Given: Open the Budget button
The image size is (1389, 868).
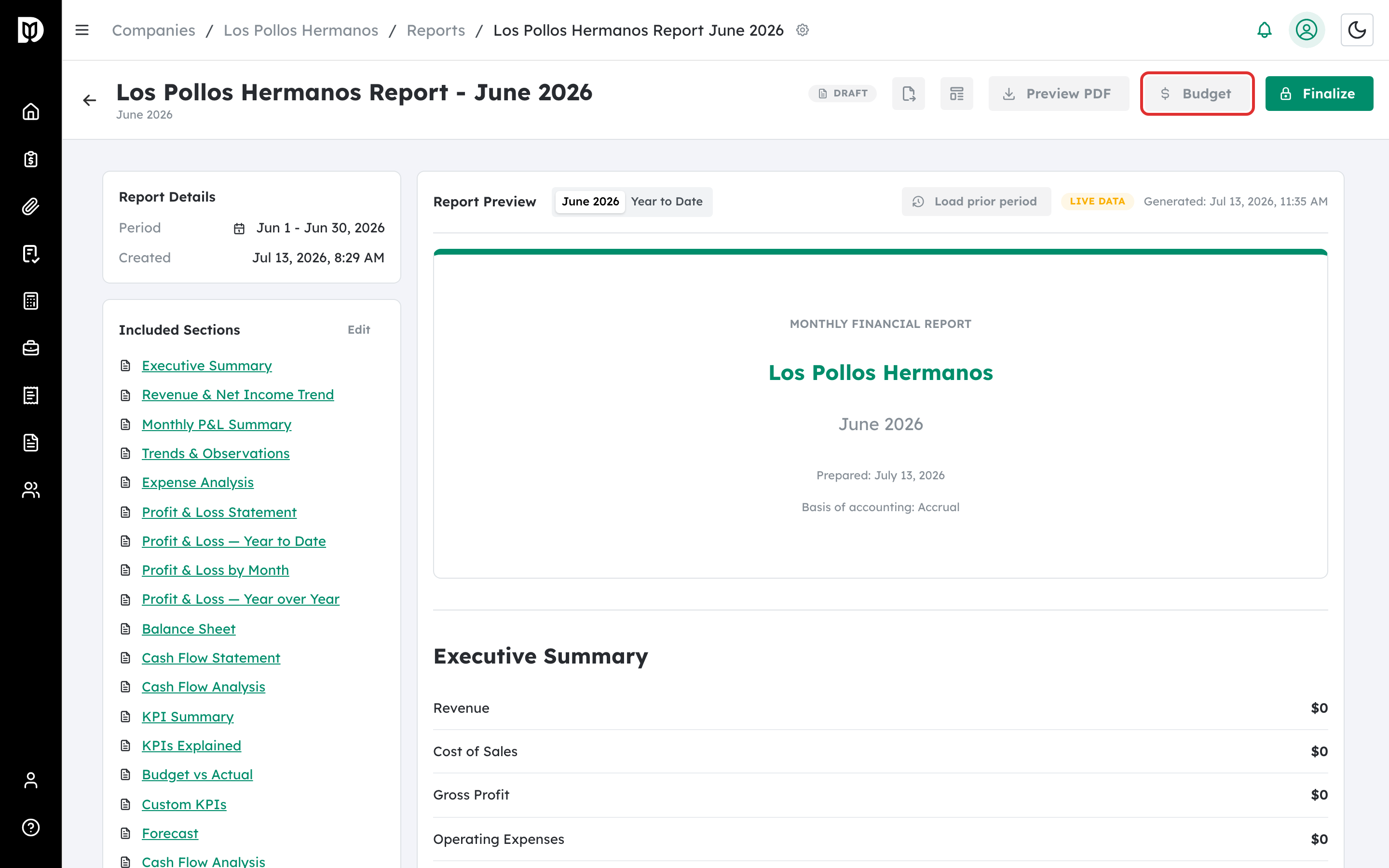Looking at the screenshot, I should click(1197, 94).
